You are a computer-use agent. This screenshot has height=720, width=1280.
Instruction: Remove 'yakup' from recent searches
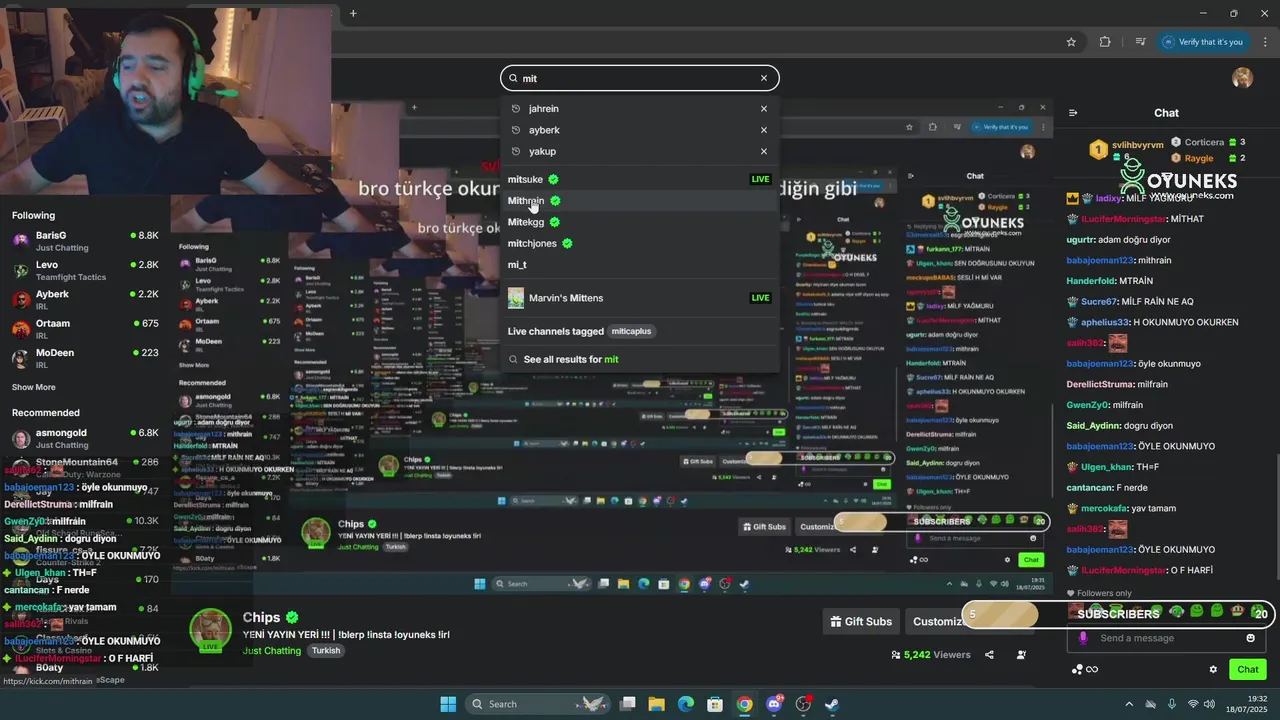coord(764,151)
